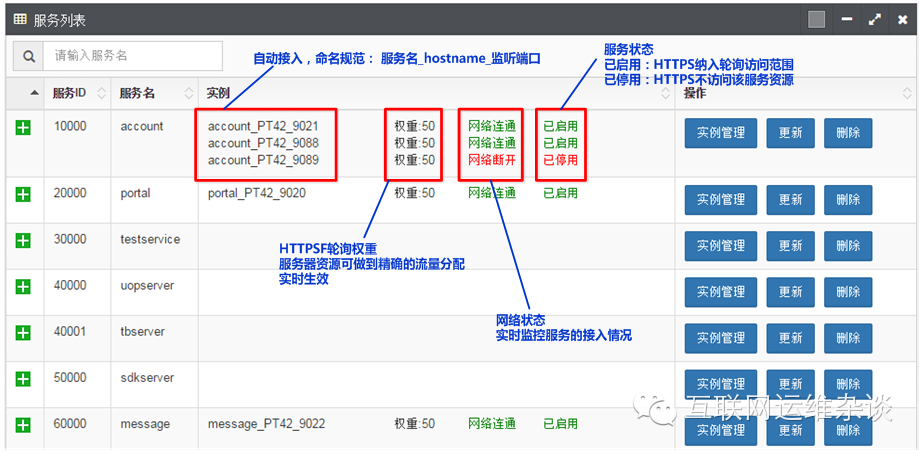Image resolution: width=922 pixels, height=454 pixels.
Task: Expand the account row with green plus icon
Action: click(22, 127)
